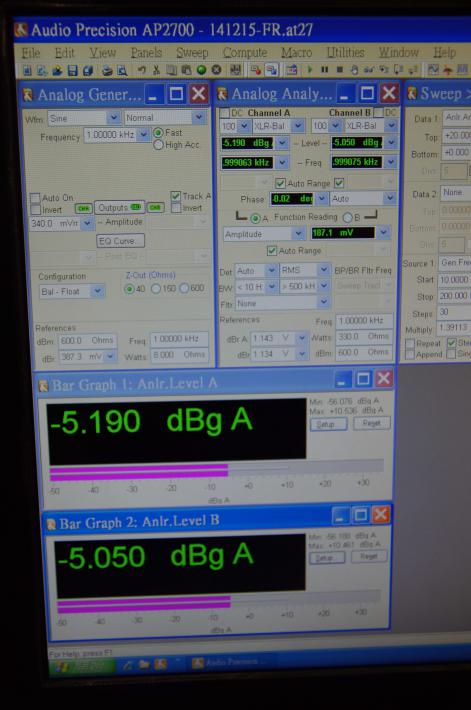Open the Sweep menu
The height and width of the screenshot is (710, 471).
point(192,53)
